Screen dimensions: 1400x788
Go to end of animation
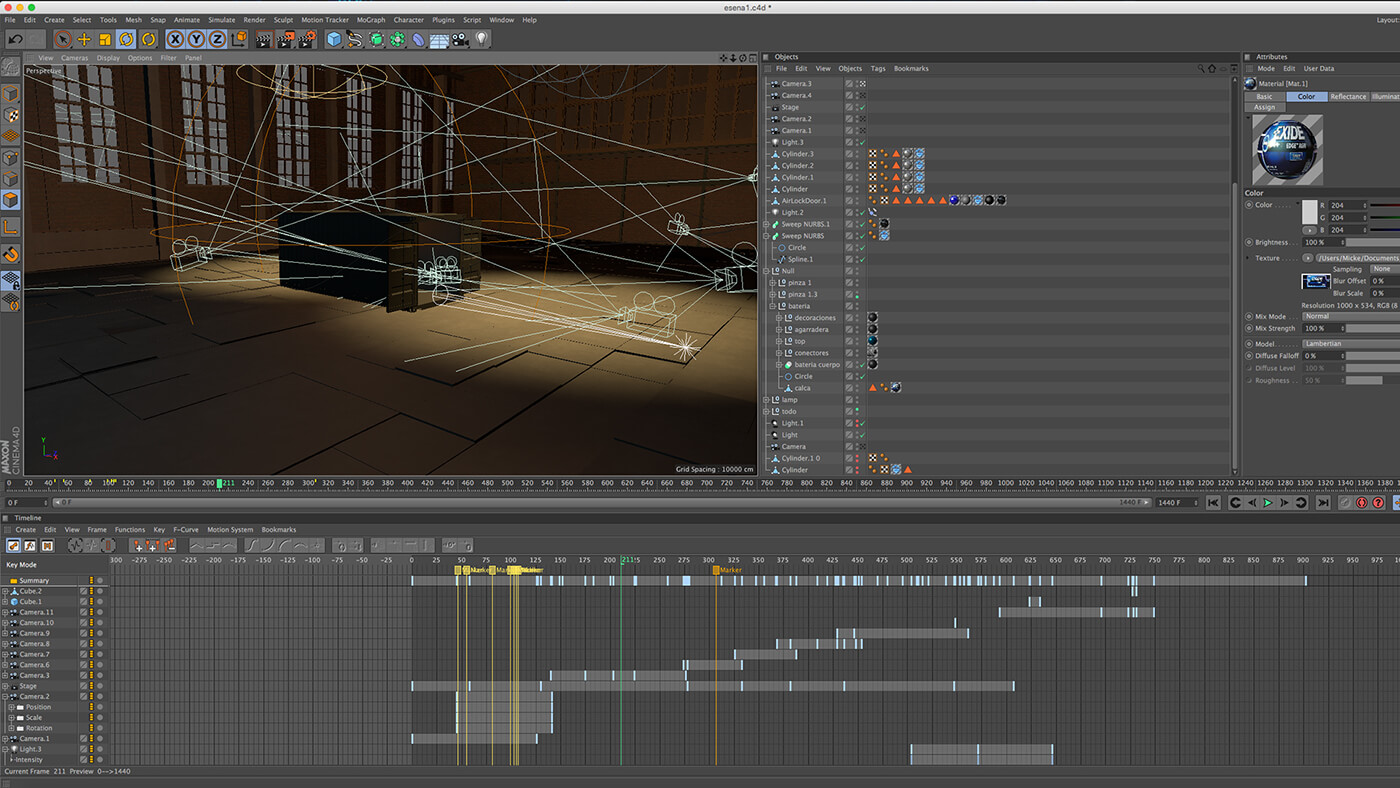1323,503
